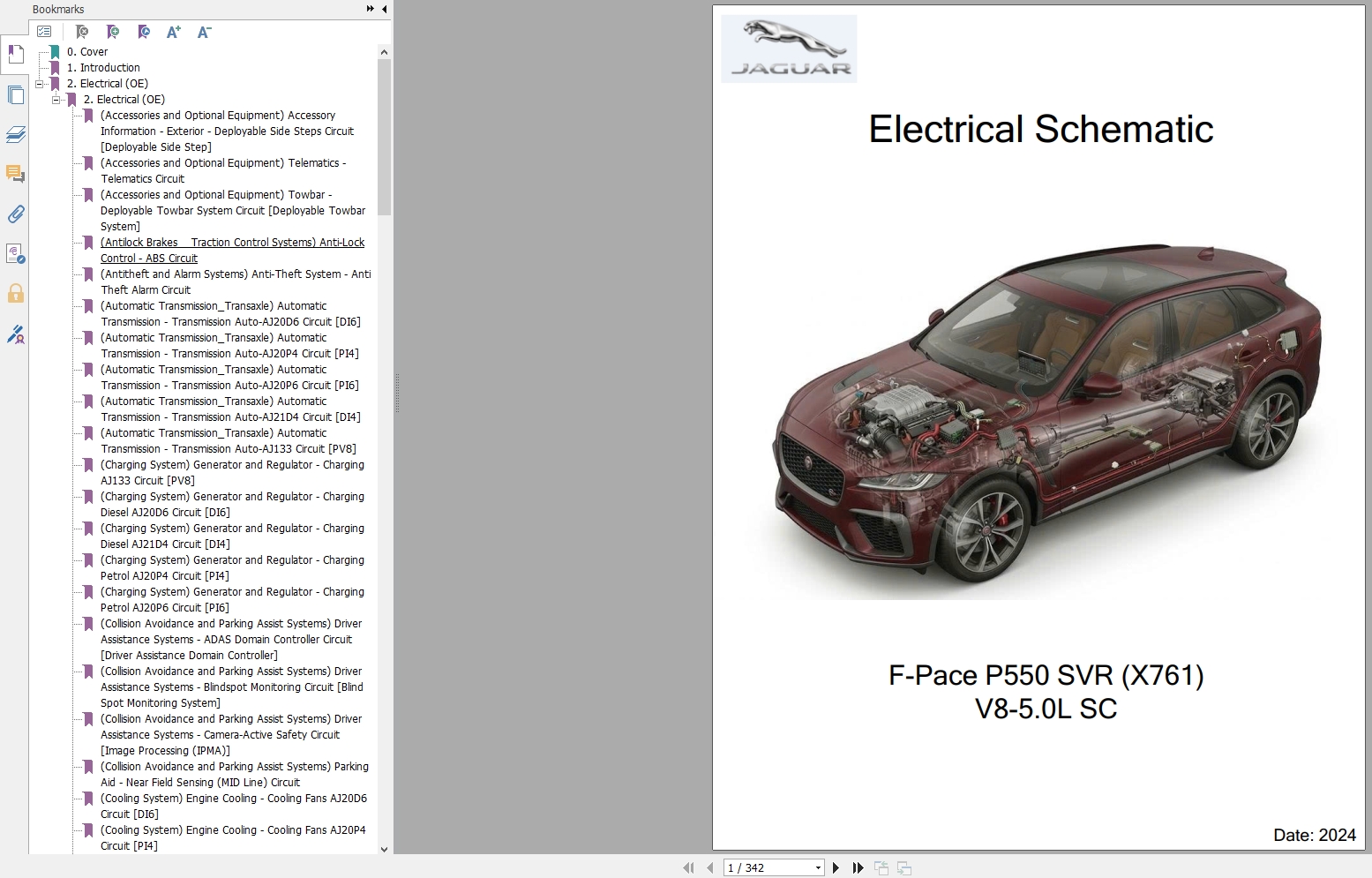
Task: Open the Pages thumbnails panel in sidebar
Action: (x=15, y=94)
